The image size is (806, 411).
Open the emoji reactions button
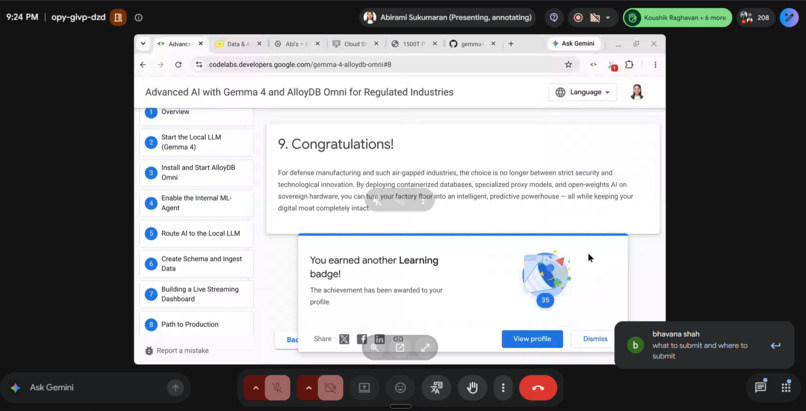point(400,388)
